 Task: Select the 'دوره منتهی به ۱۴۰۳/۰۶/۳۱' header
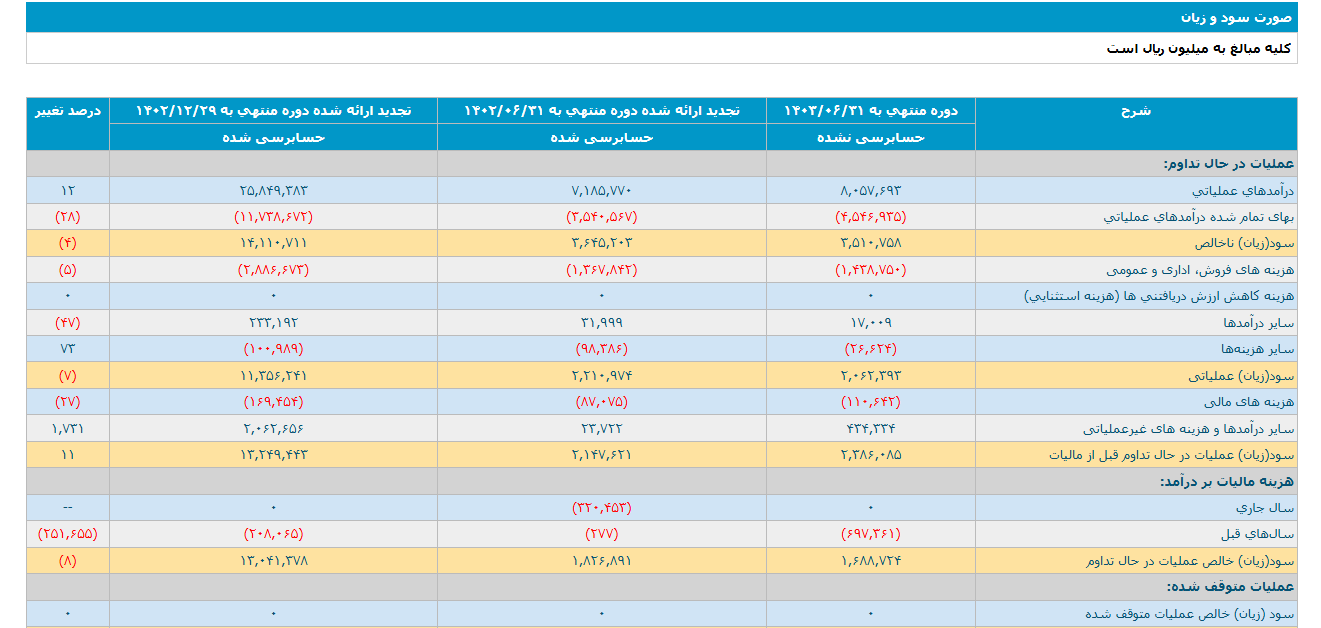[x=871, y=111]
